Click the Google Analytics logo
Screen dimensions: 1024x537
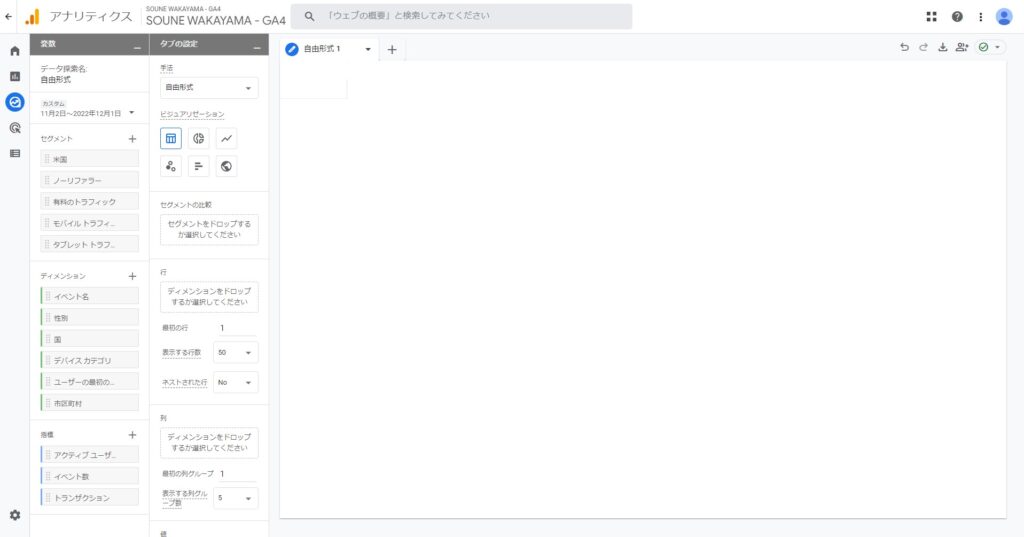tap(33, 17)
